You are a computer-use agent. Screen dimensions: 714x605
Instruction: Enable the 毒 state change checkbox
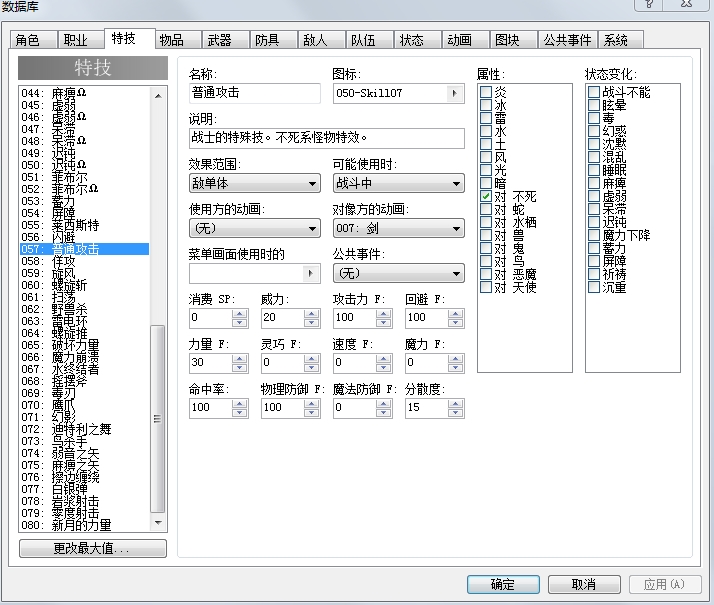(594, 118)
